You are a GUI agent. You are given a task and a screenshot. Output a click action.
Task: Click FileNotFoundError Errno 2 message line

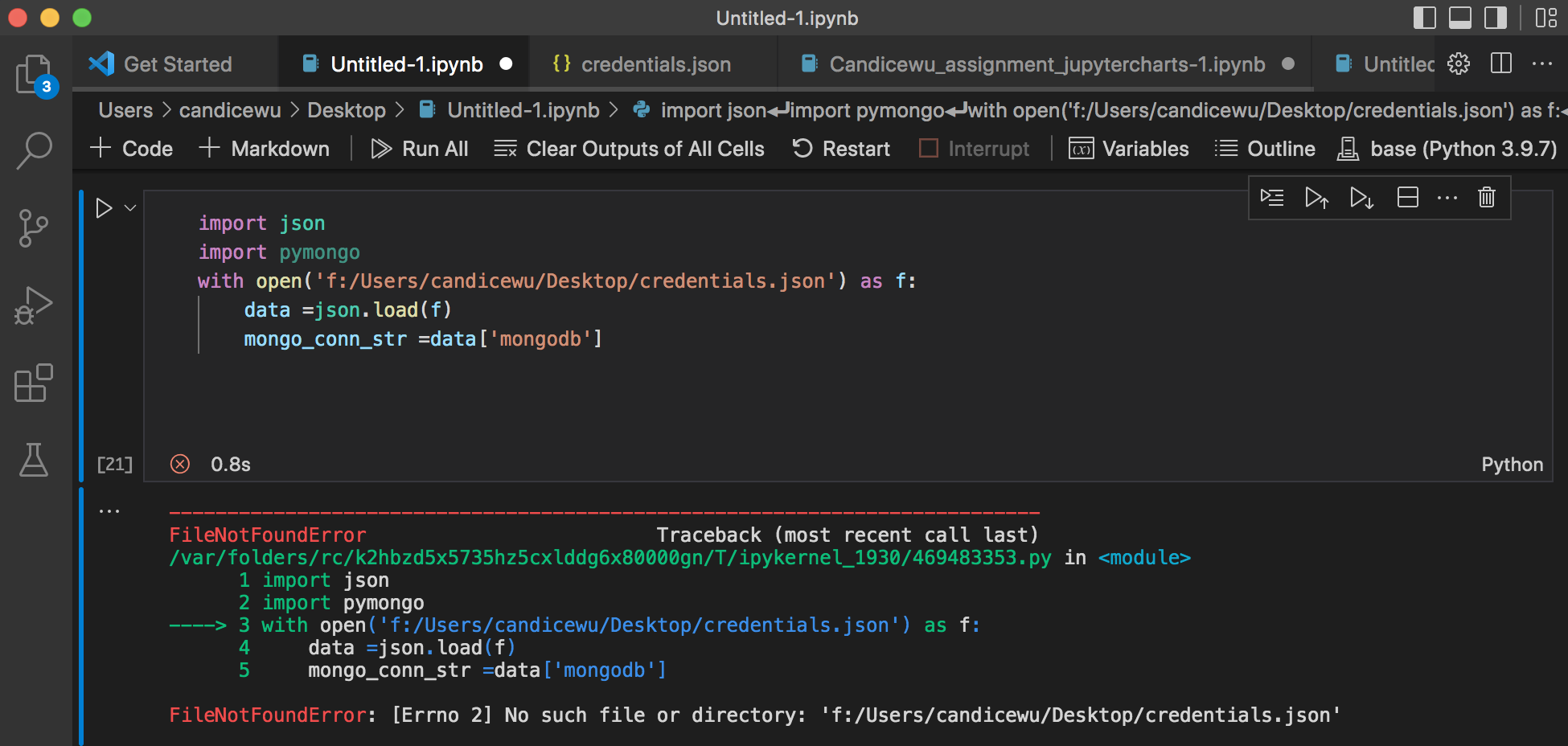(755, 715)
